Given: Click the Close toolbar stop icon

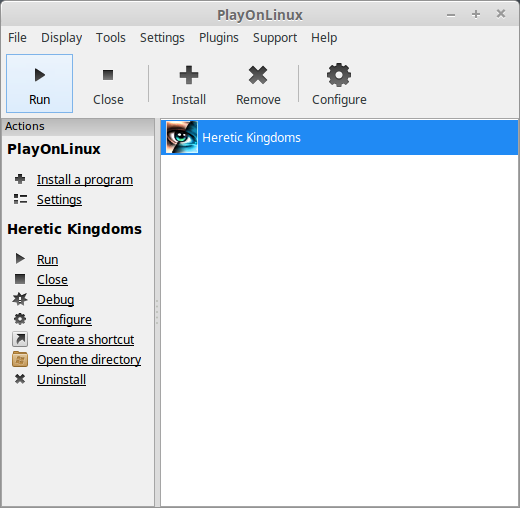Looking at the screenshot, I should coord(108,75).
